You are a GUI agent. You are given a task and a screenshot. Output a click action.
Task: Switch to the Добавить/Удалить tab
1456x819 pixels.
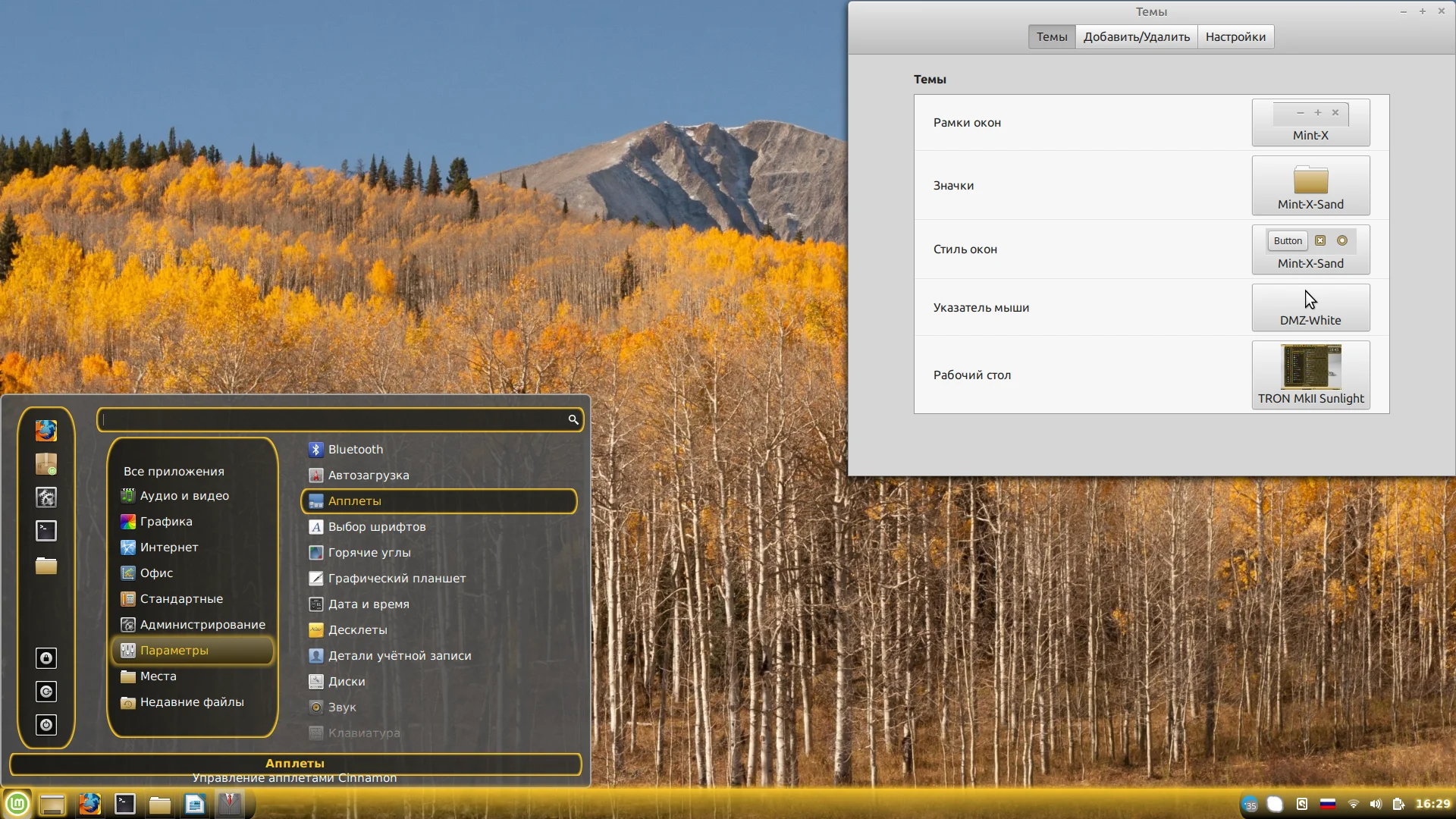click(x=1136, y=36)
